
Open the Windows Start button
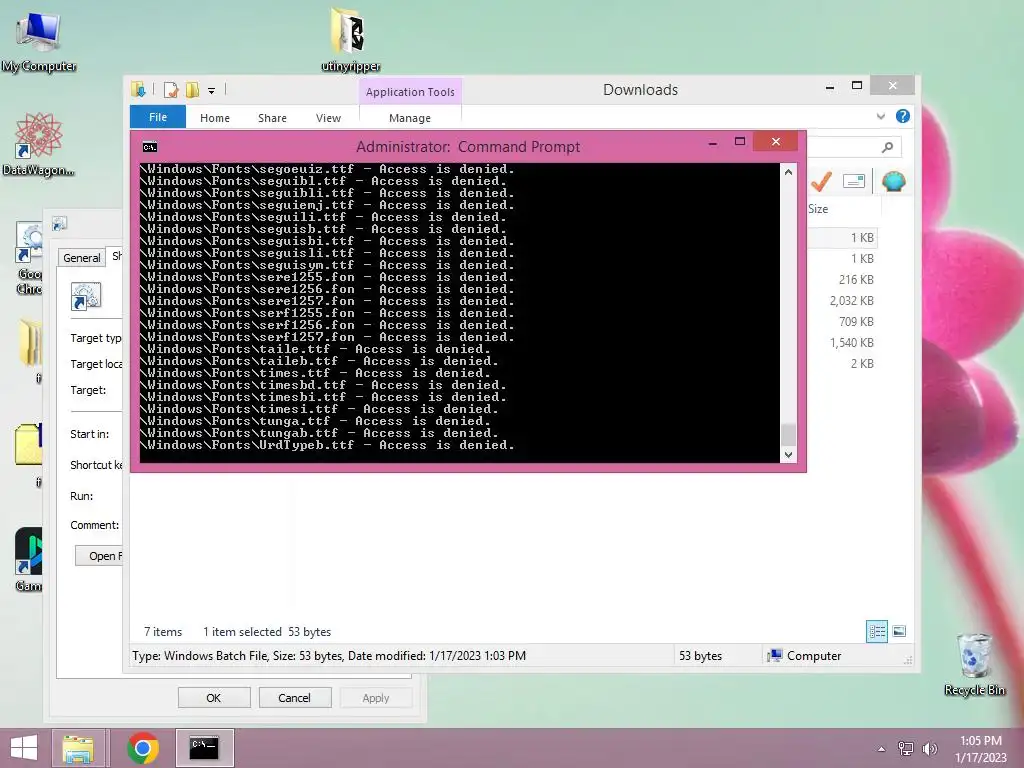click(x=24, y=748)
